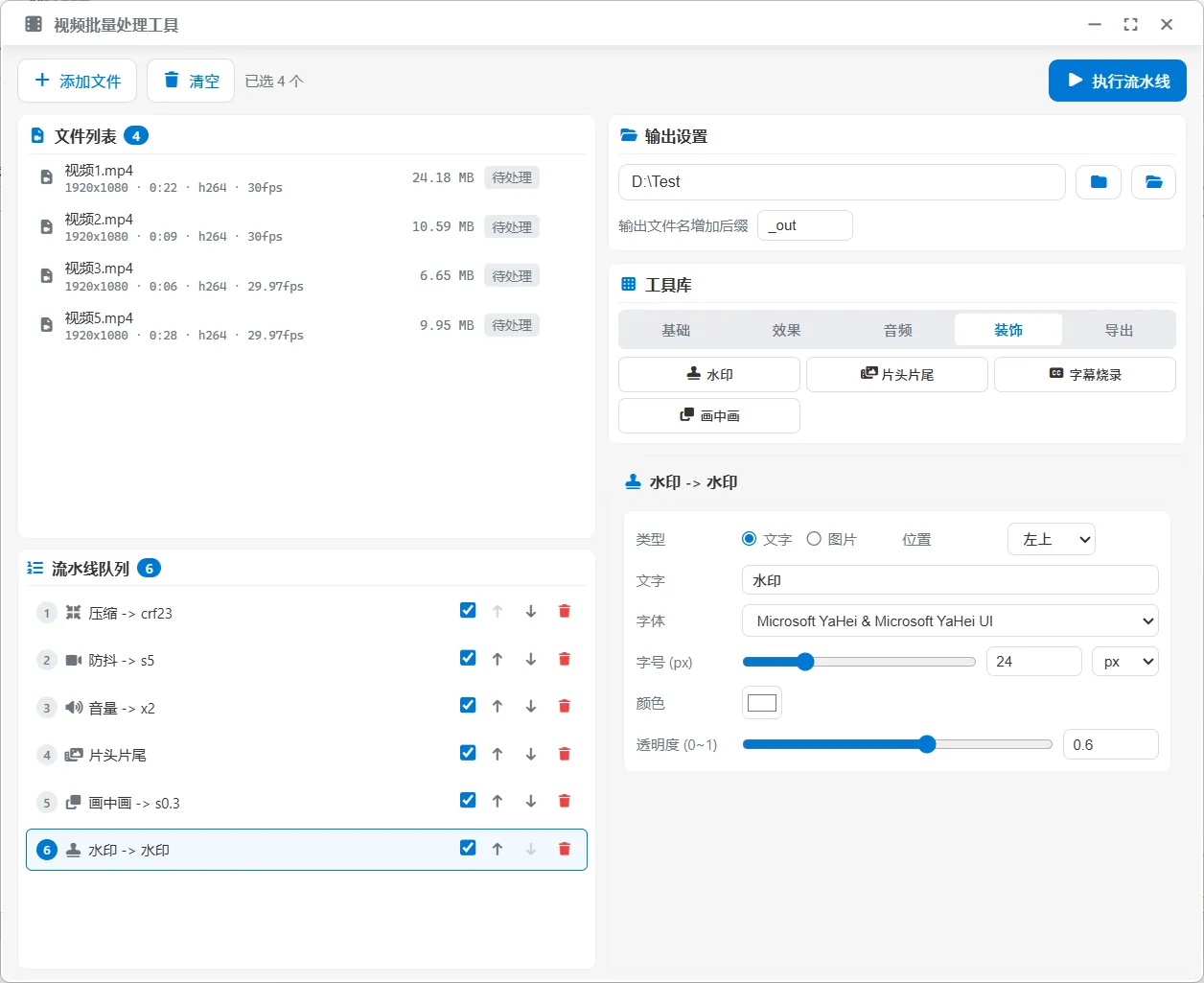Click file icon of 视频3.mp4
1204x983 pixels.
[46, 276]
